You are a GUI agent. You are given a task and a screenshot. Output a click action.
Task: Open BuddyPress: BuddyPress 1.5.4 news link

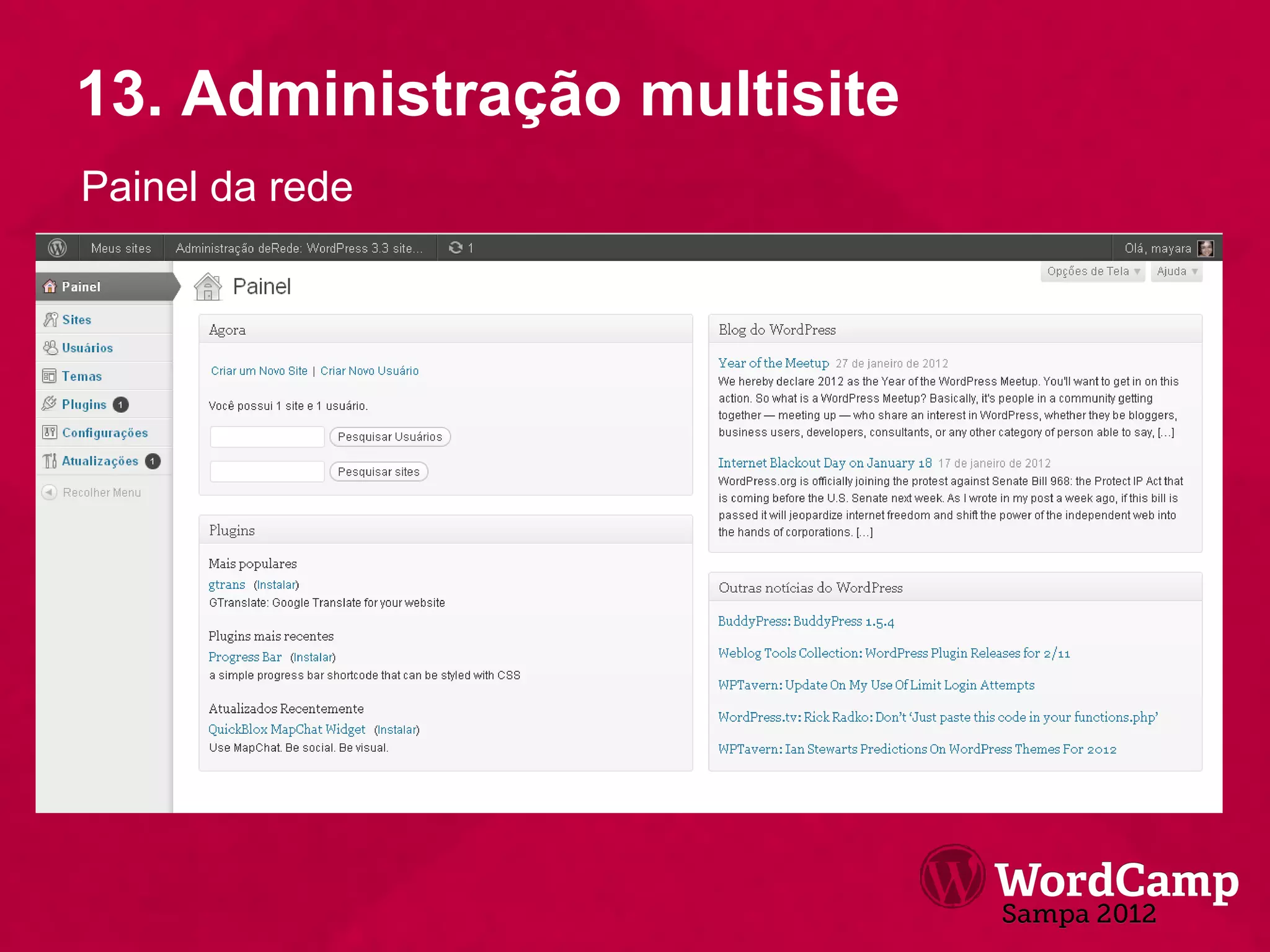tap(806, 621)
